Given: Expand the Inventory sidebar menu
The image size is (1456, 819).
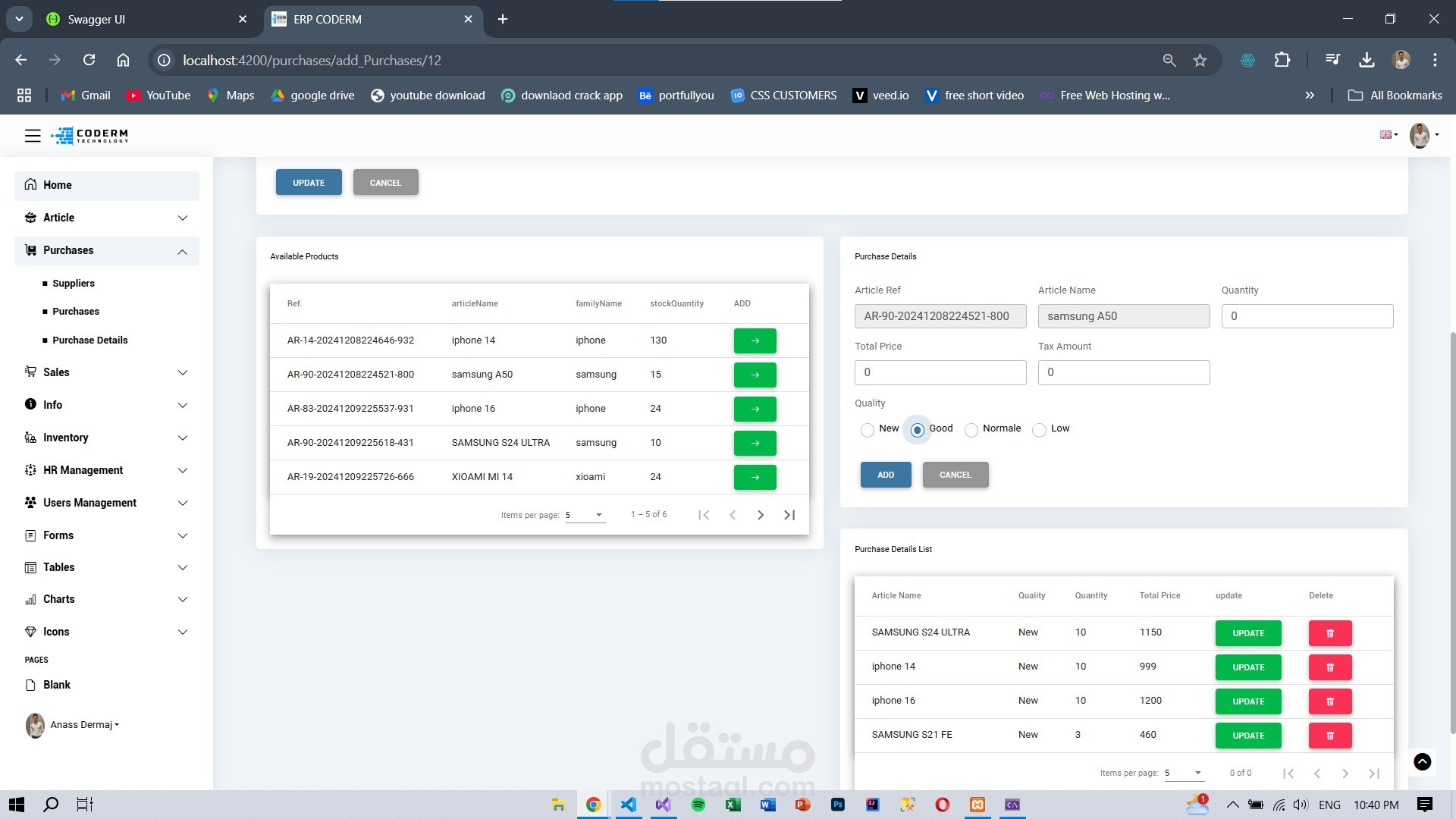Looking at the screenshot, I should click(107, 438).
